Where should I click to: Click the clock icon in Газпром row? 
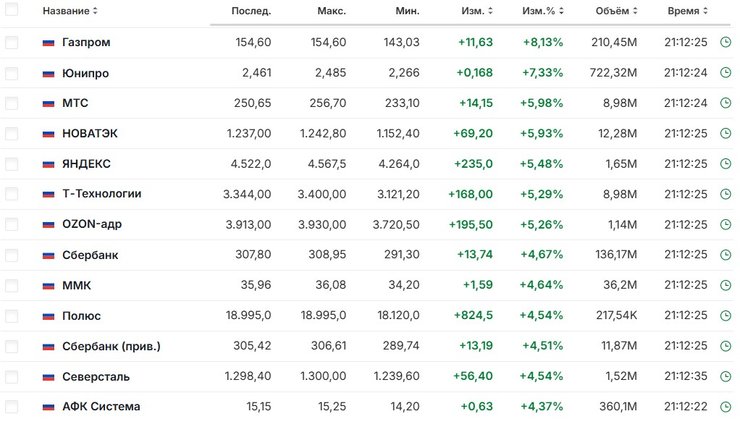[x=725, y=43]
